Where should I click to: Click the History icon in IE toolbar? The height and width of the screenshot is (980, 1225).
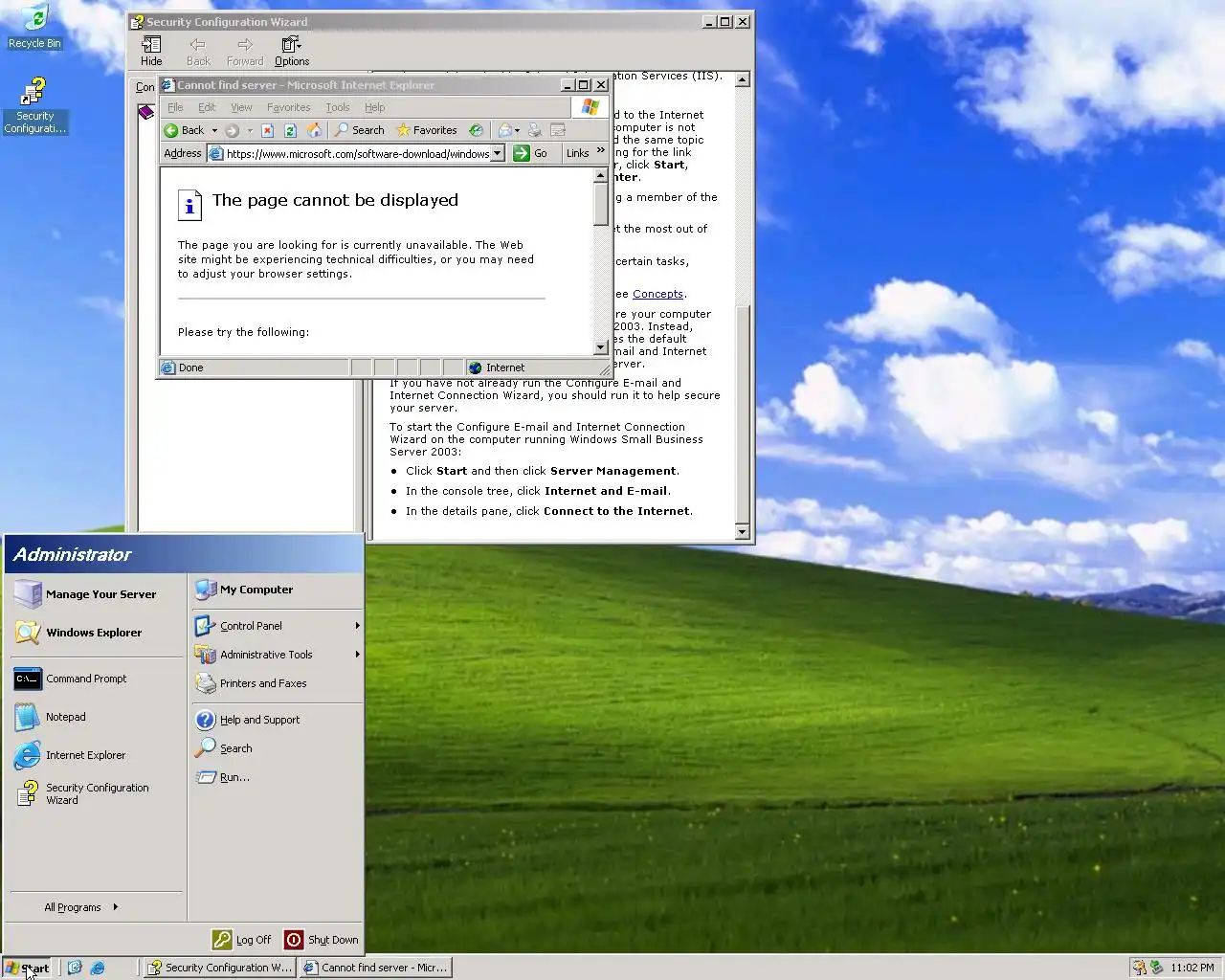point(476,130)
